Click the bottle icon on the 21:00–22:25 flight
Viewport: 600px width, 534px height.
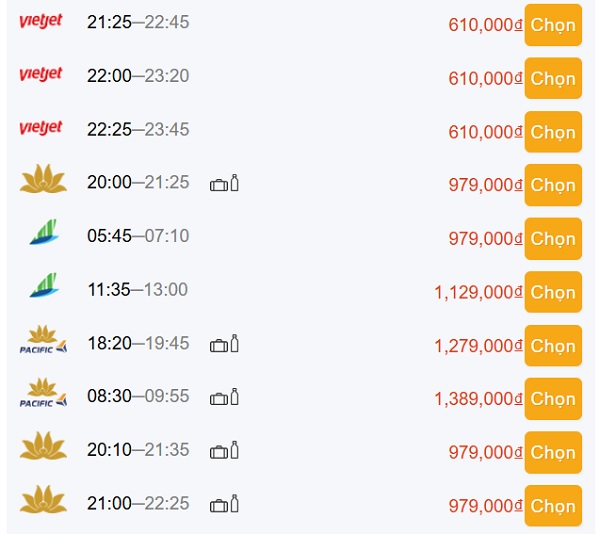(x=235, y=503)
